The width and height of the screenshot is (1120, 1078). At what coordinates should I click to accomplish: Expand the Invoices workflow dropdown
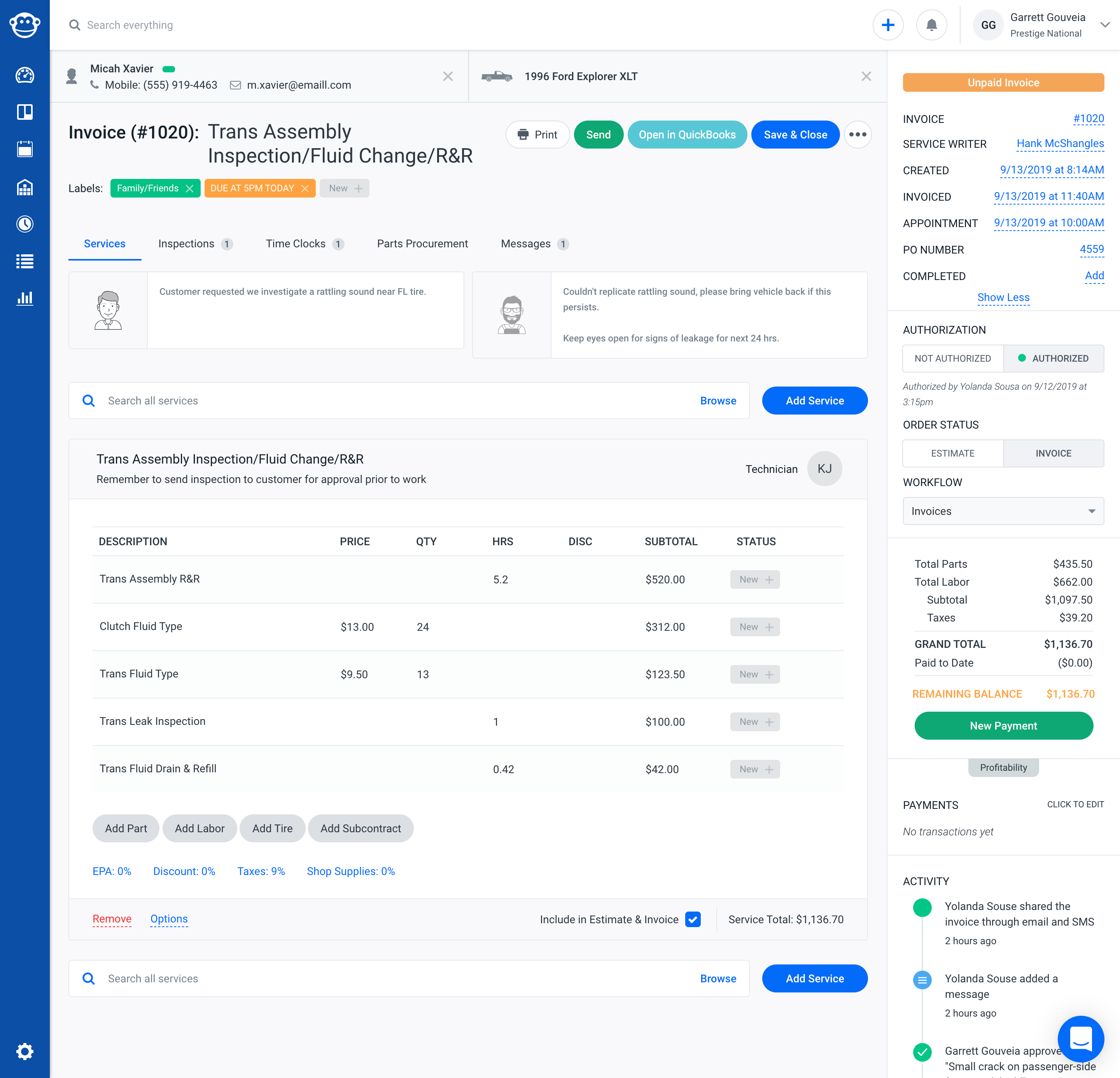click(x=1003, y=511)
